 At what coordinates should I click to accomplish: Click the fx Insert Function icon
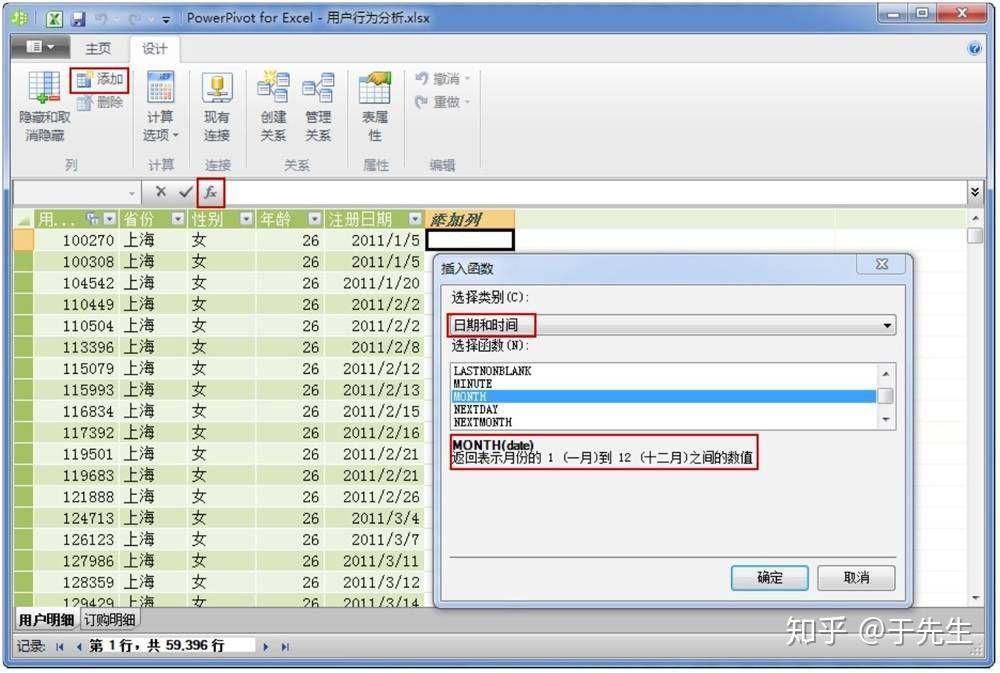(210, 190)
